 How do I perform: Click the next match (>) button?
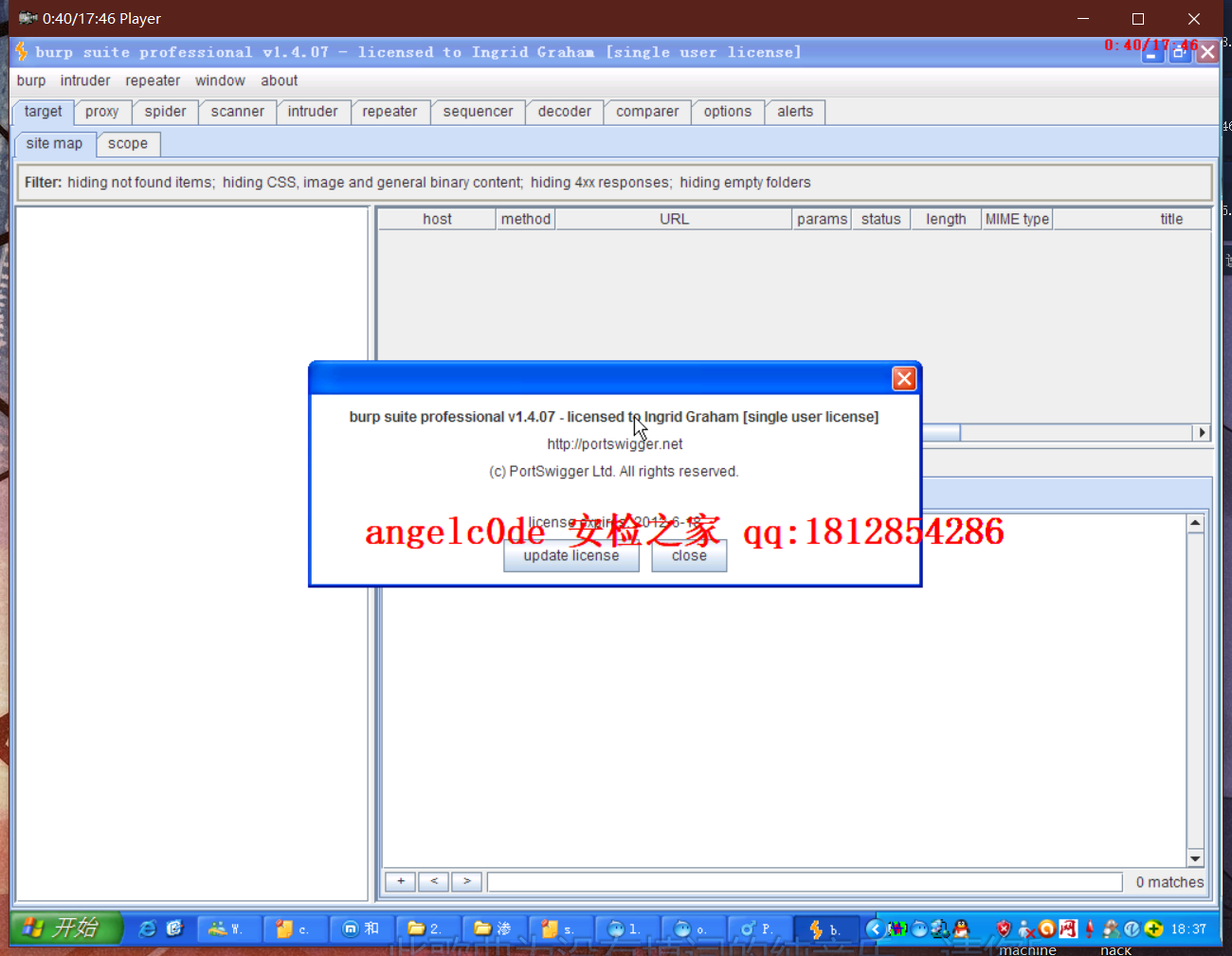pyautogui.click(x=467, y=881)
